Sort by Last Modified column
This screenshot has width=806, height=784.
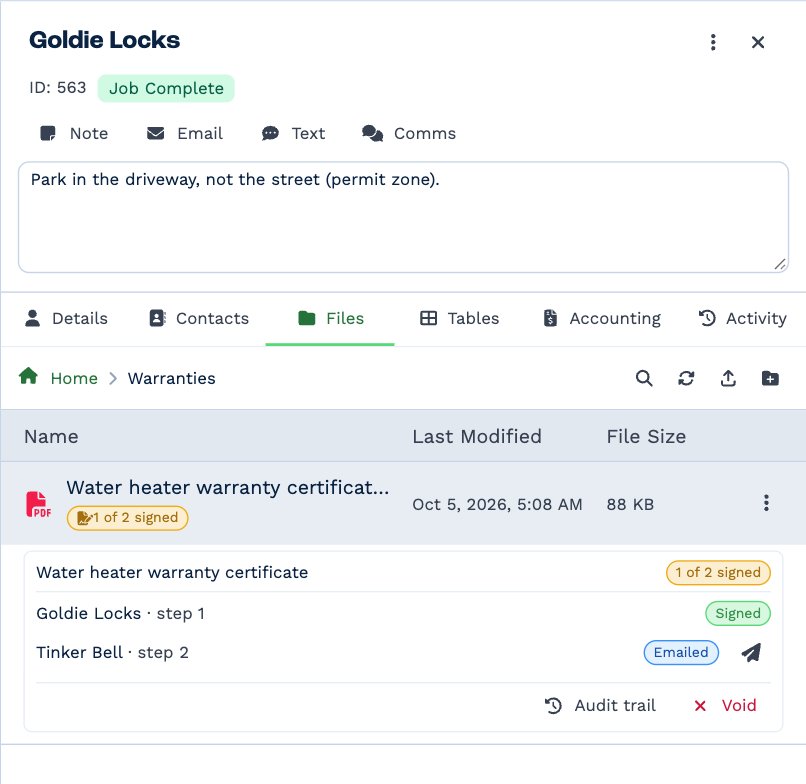coord(477,436)
